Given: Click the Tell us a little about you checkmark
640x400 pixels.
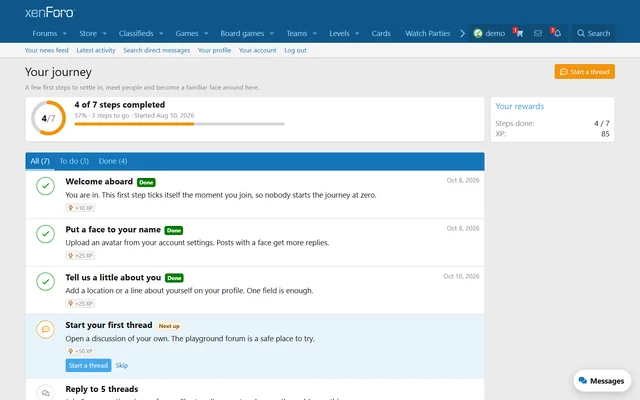Looking at the screenshot, I should click(45, 282).
